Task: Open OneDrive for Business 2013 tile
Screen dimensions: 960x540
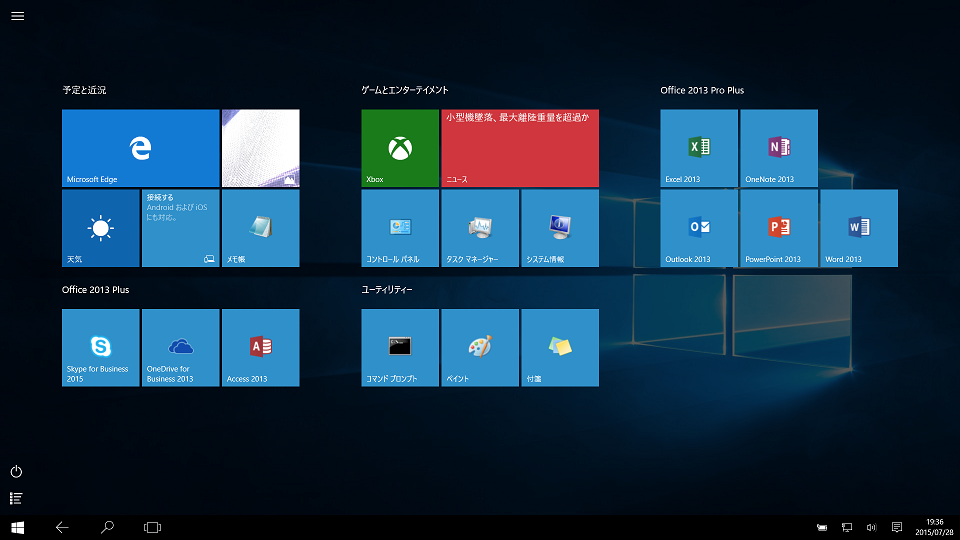Action: click(x=181, y=348)
